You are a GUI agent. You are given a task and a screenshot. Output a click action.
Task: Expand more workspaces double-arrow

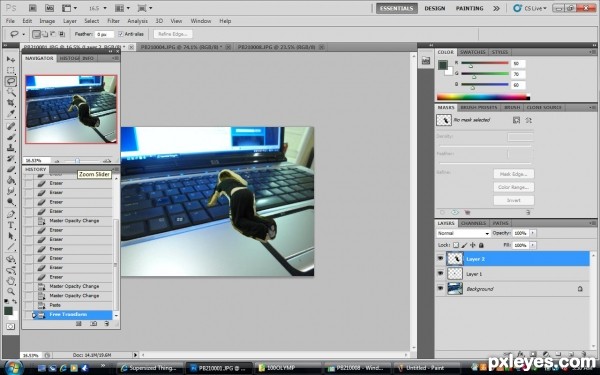496,8
